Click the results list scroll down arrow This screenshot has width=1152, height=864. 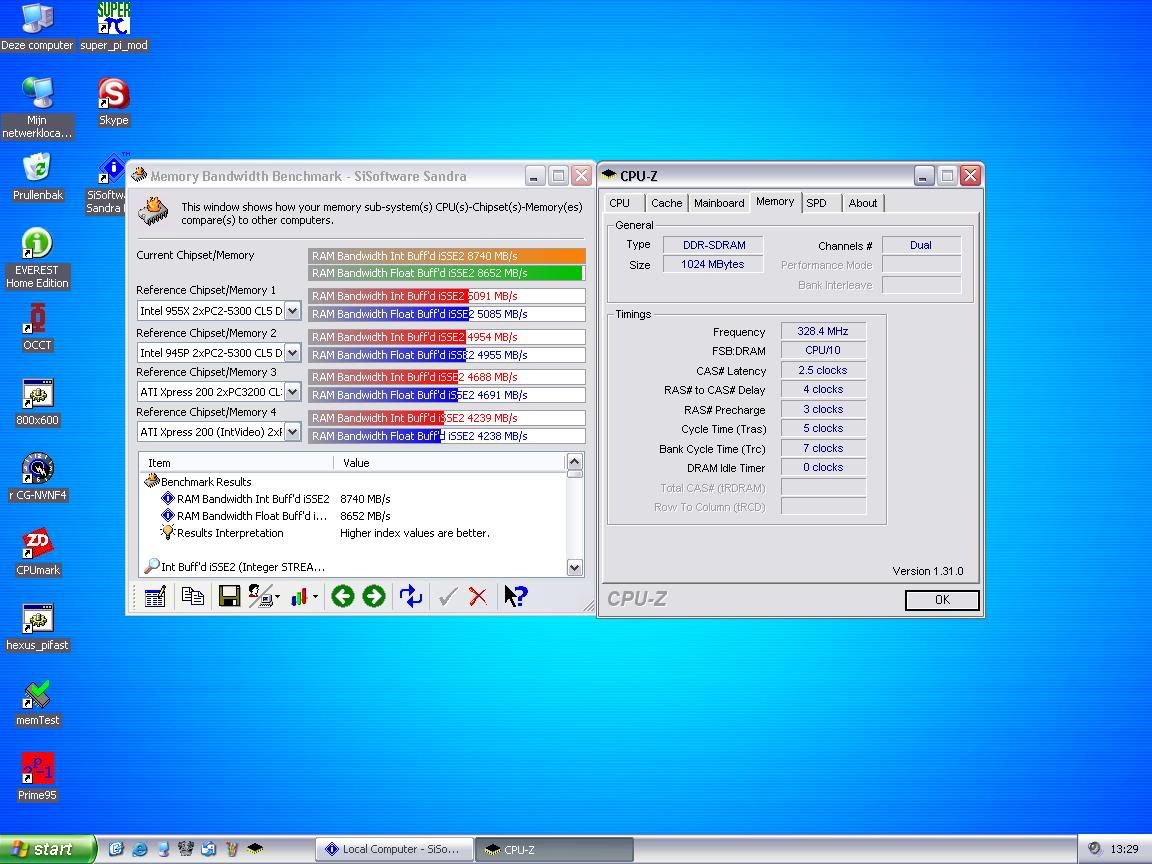point(575,567)
